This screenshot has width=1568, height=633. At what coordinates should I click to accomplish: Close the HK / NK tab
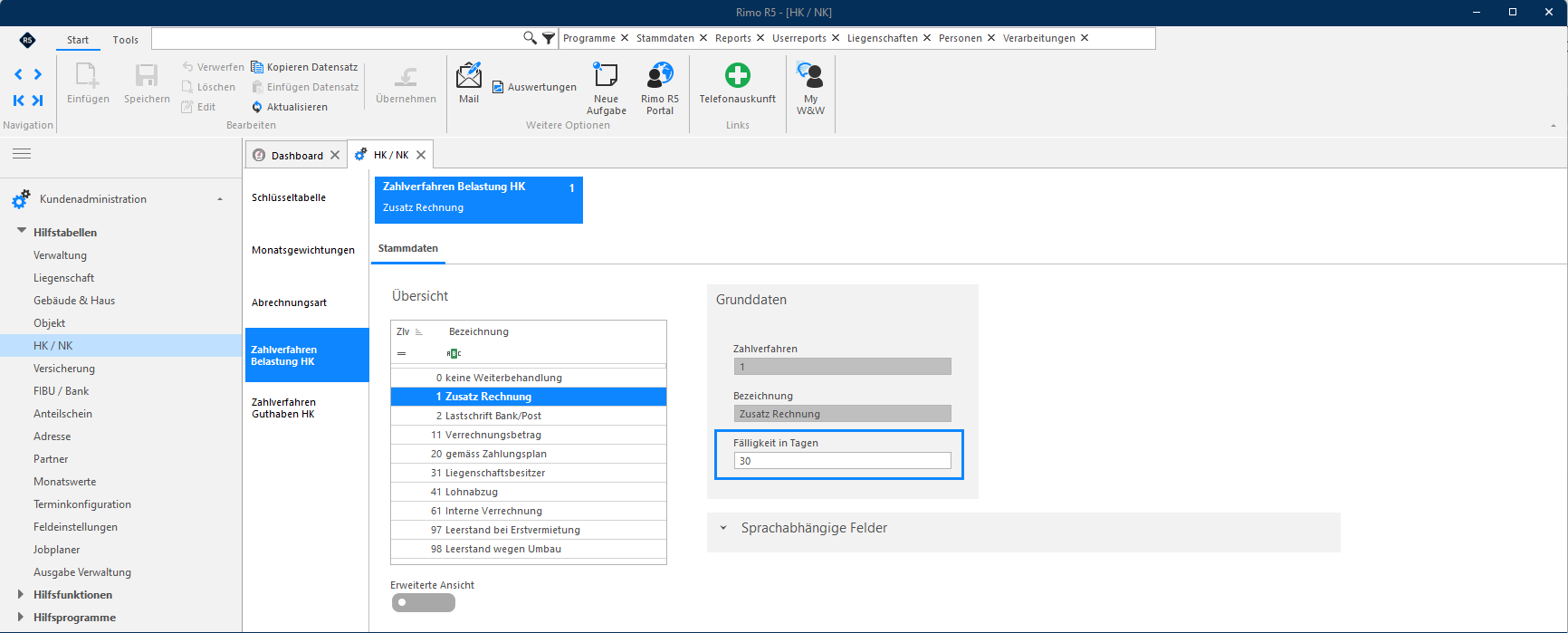(x=421, y=155)
